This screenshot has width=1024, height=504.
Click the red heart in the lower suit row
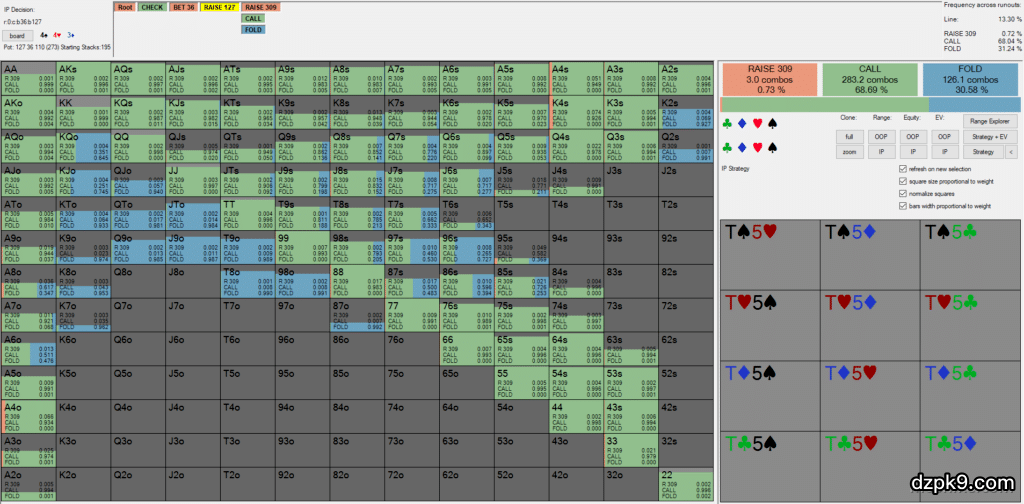coord(755,146)
